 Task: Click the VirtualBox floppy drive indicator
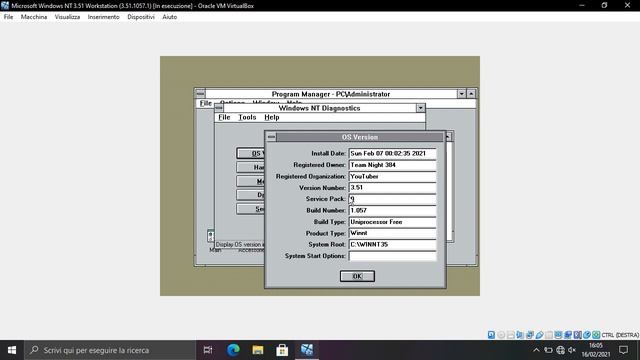tap(511, 335)
